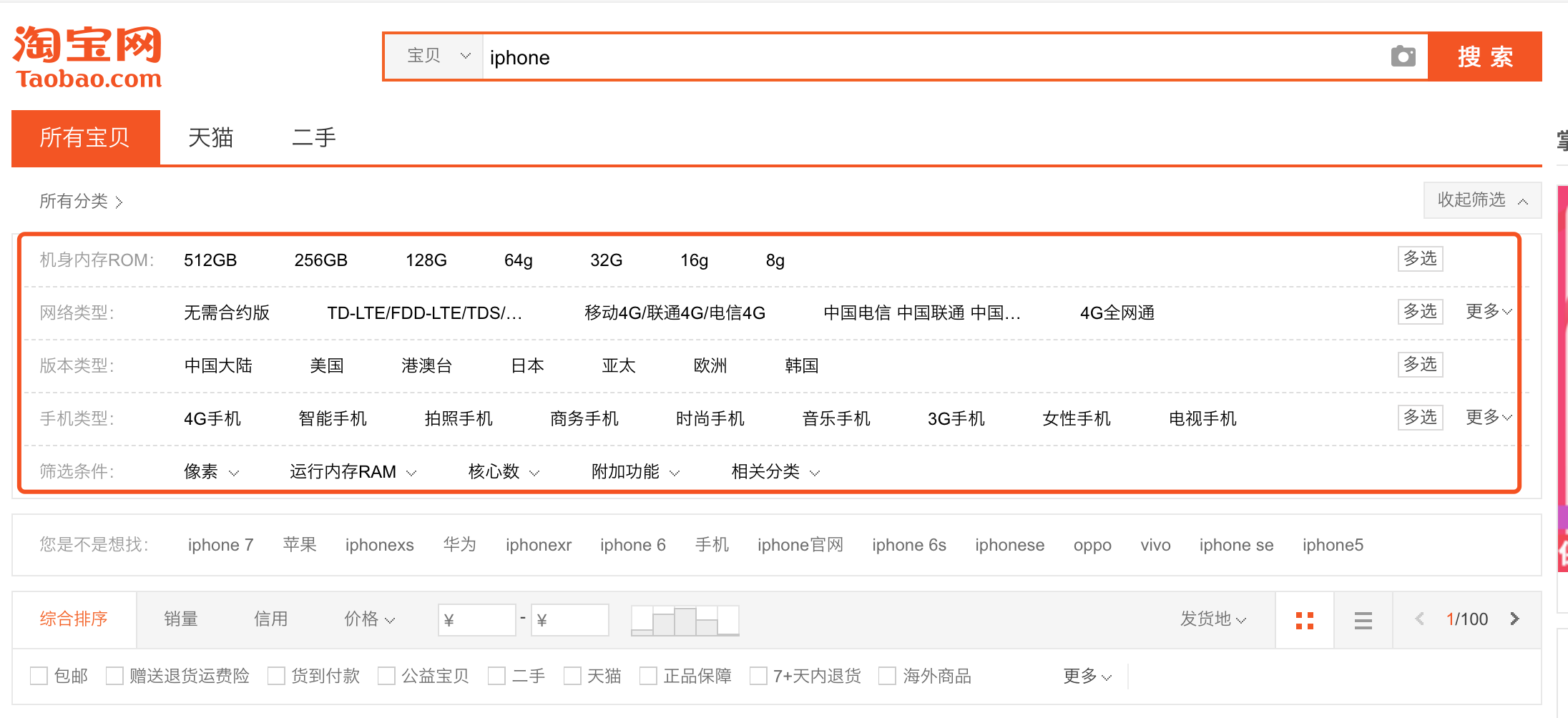The image size is (1568, 718).
Task: Check the 海外商品 checkbox
Action: click(887, 676)
